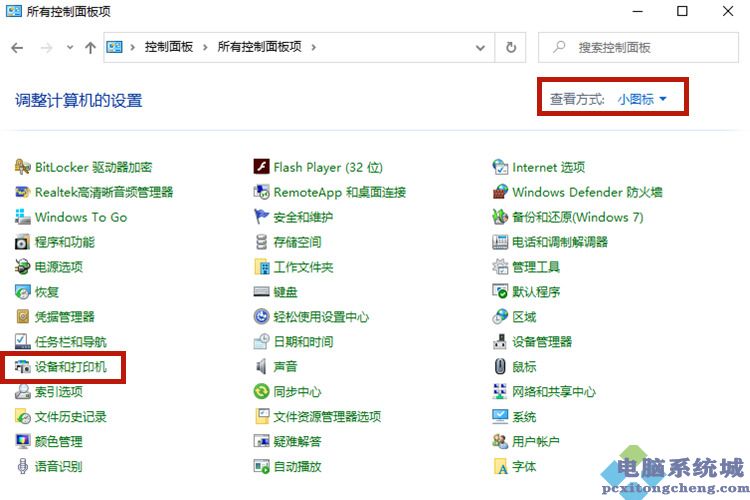Screen dimensions: 750x500
Task: Click the 控制面板 breadcrumb
Action: tap(169, 47)
